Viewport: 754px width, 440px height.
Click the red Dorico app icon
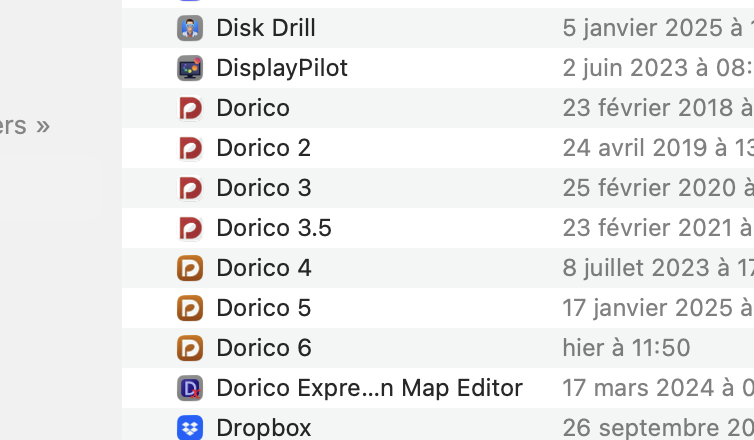(x=190, y=108)
